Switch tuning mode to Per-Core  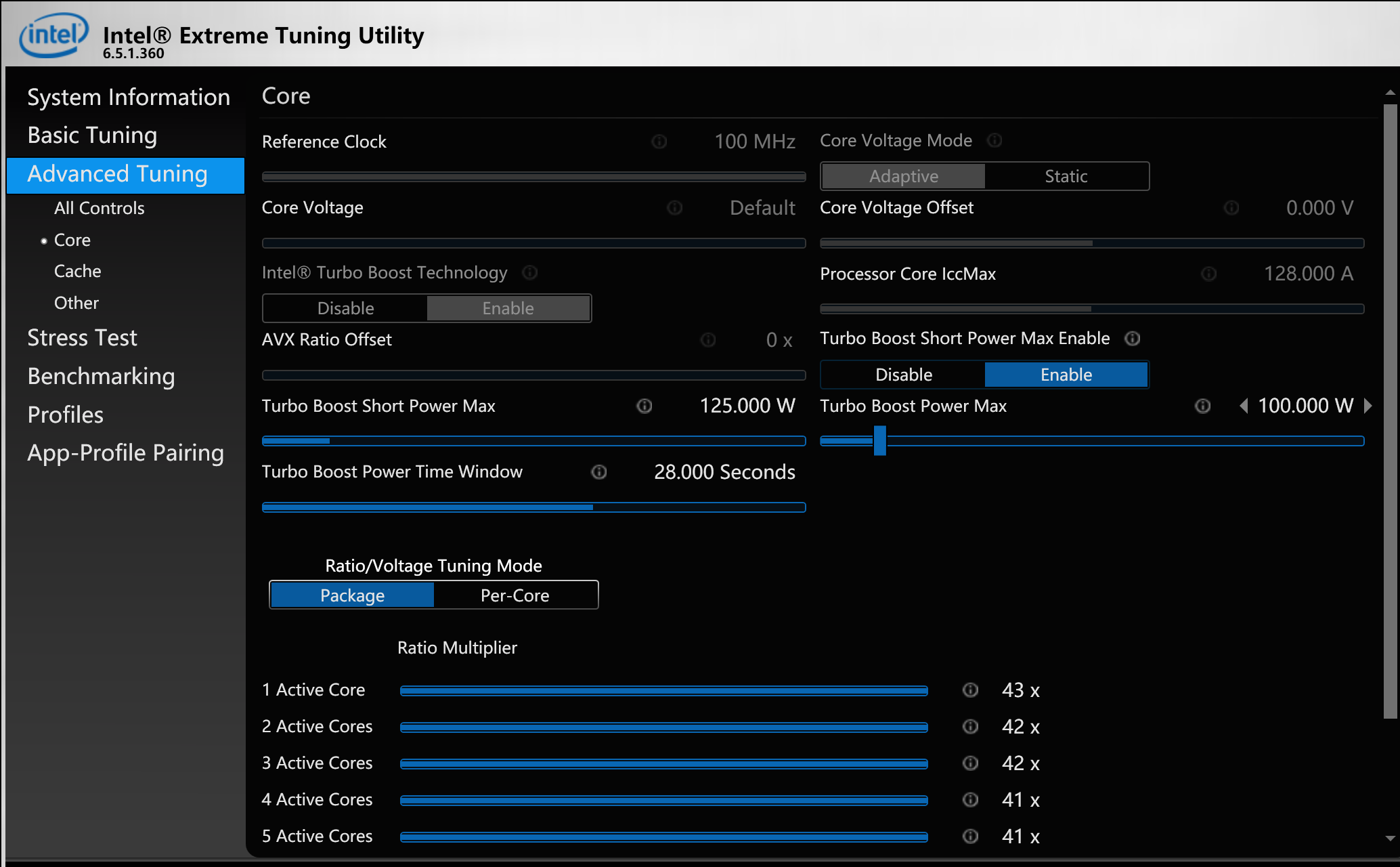coord(515,595)
